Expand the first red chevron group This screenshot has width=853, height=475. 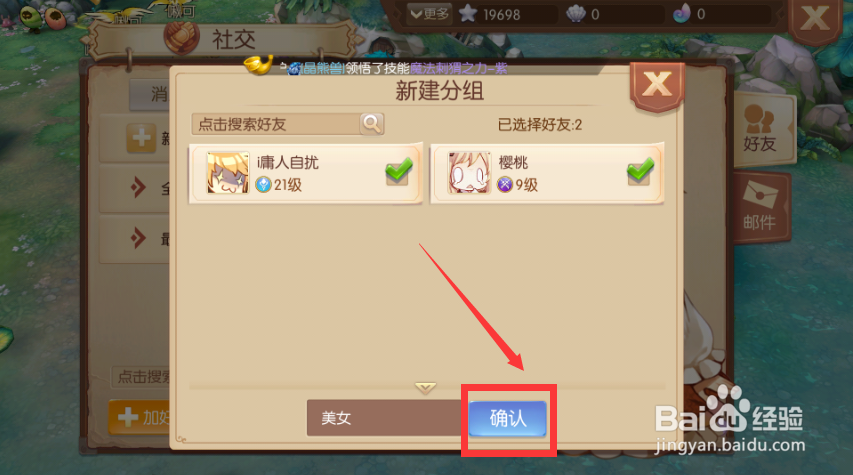click(x=138, y=188)
